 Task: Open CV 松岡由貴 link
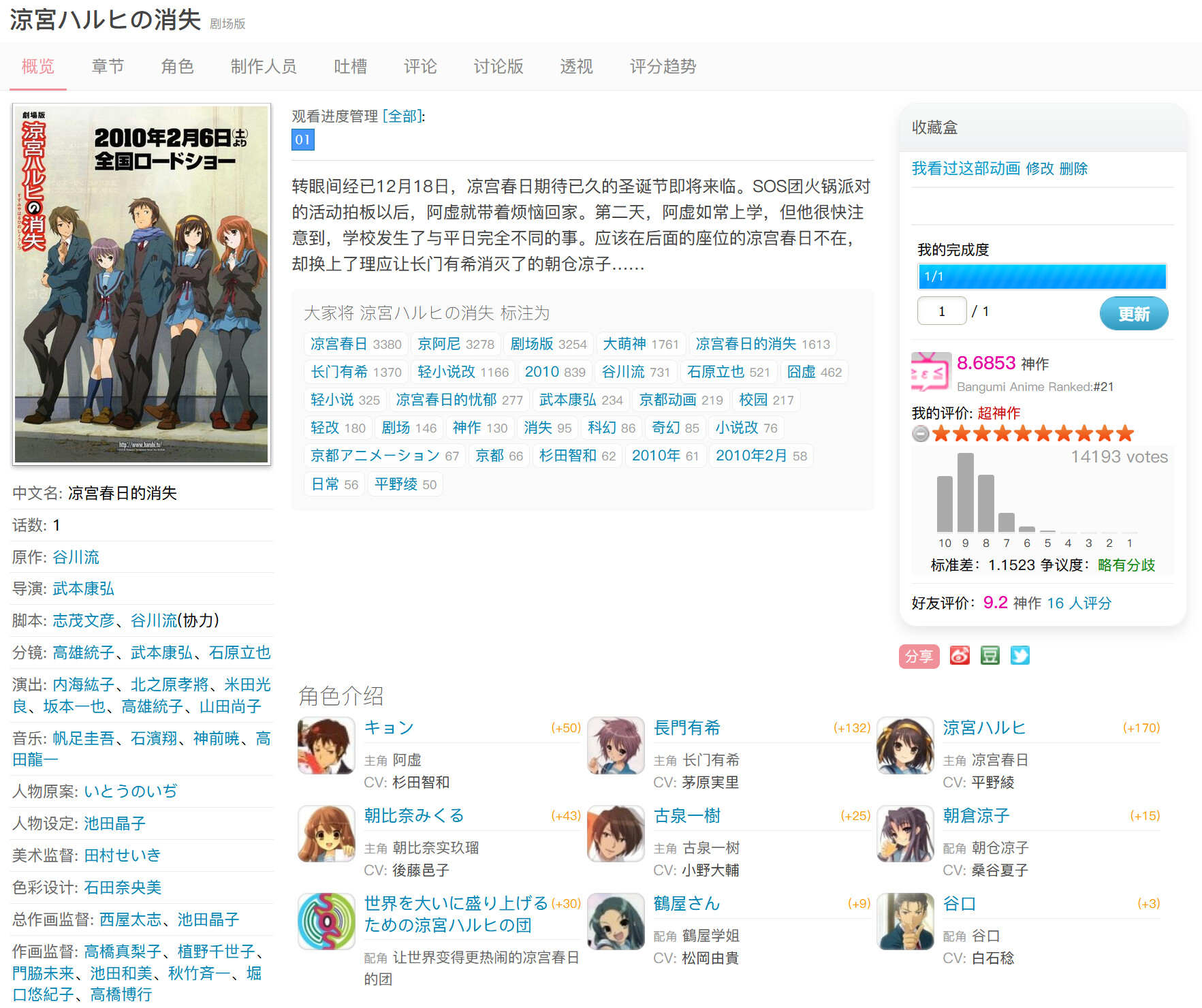point(710,958)
